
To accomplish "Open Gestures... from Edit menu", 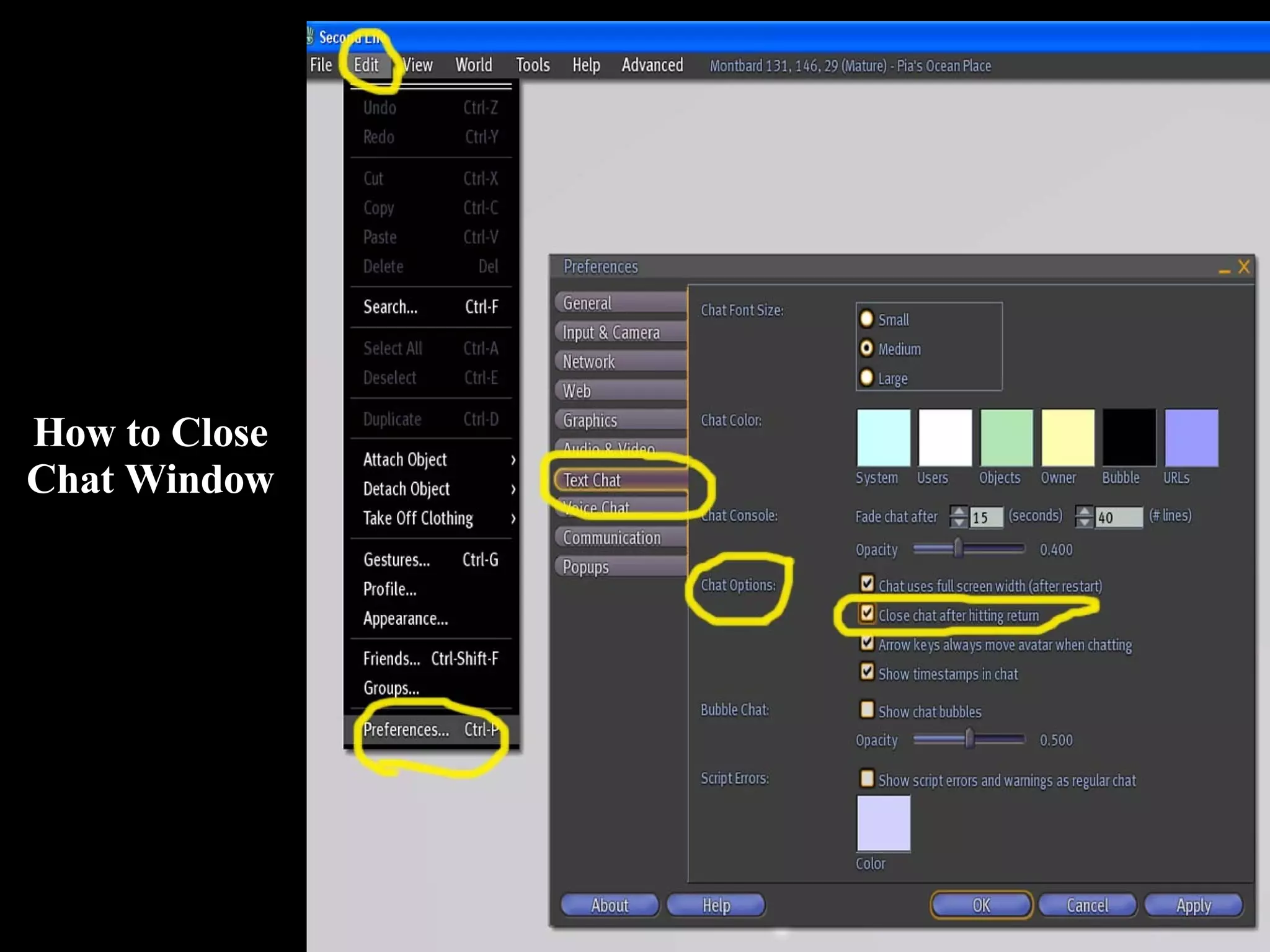I will 431,560.
